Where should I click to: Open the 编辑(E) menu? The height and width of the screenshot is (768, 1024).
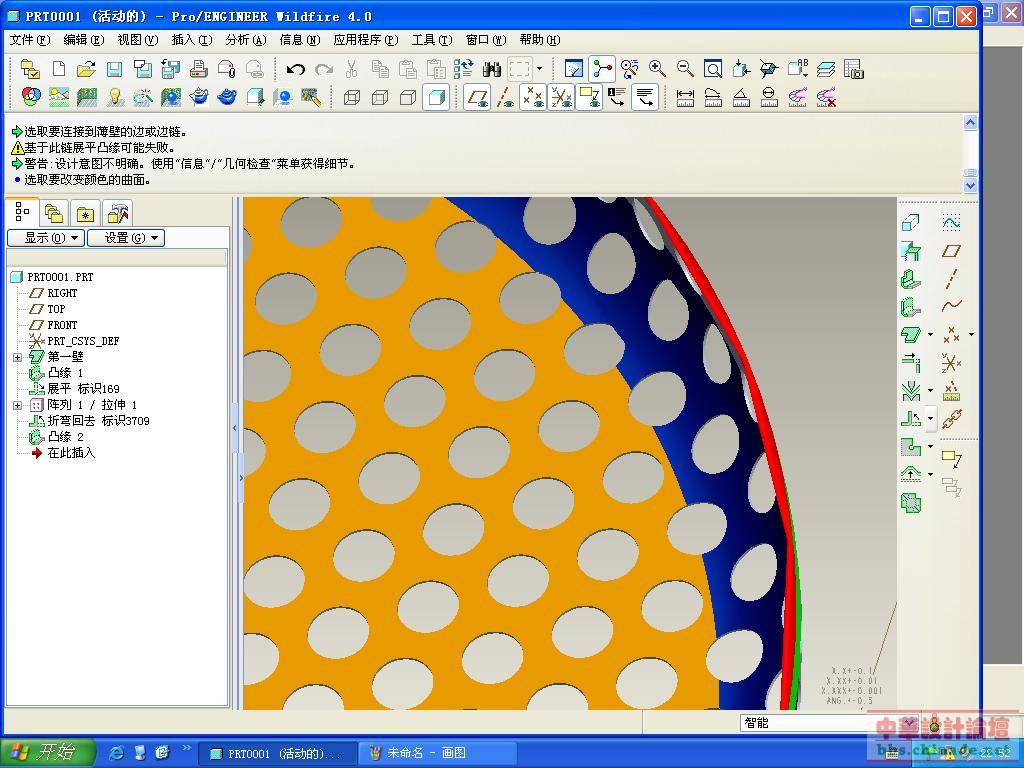pyautogui.click(x=84, y=40)
